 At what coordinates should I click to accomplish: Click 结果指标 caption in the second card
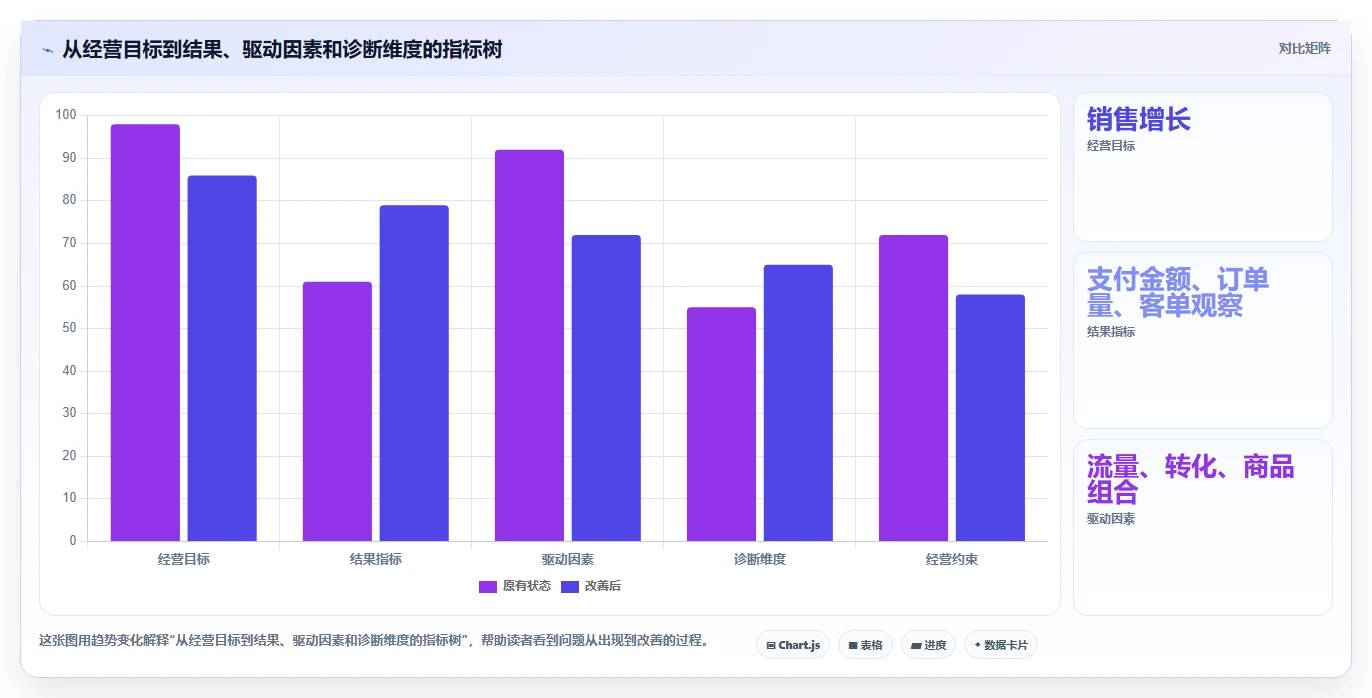(1111, 332)
